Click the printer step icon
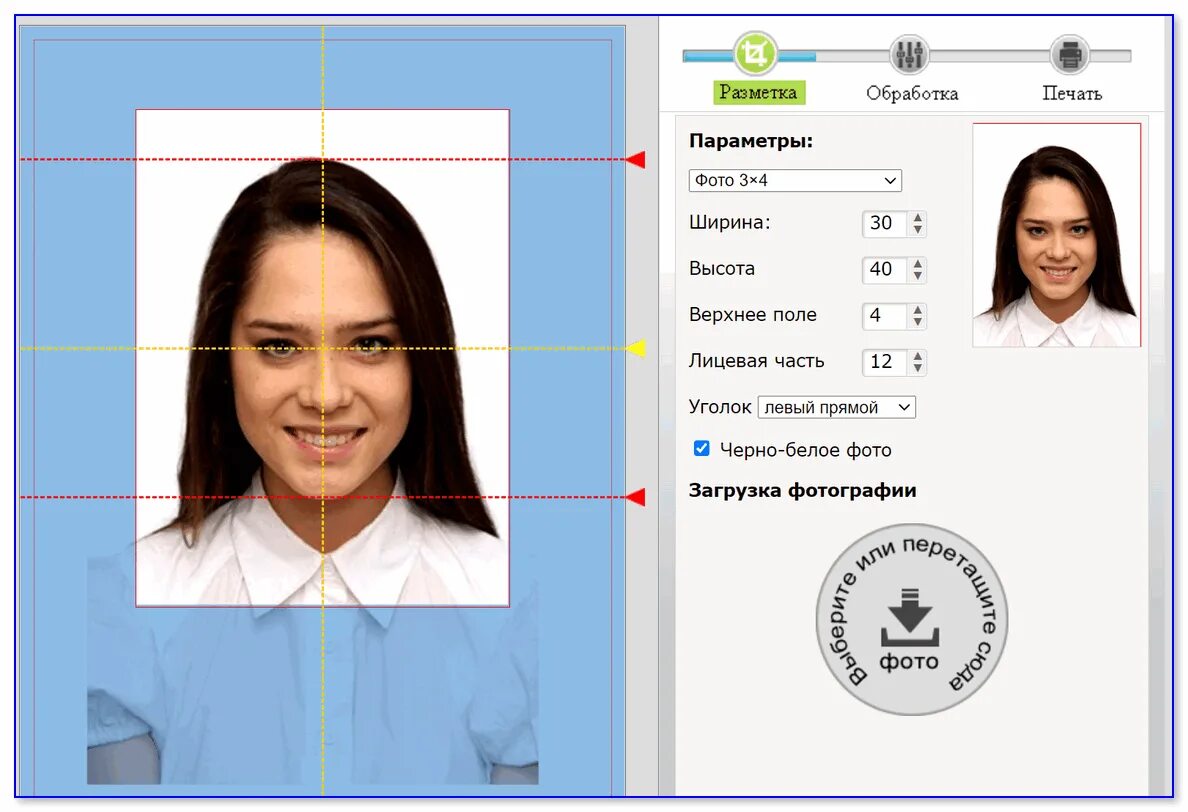The height and width of the screenshot is (812, 1188). (1070, 54)
